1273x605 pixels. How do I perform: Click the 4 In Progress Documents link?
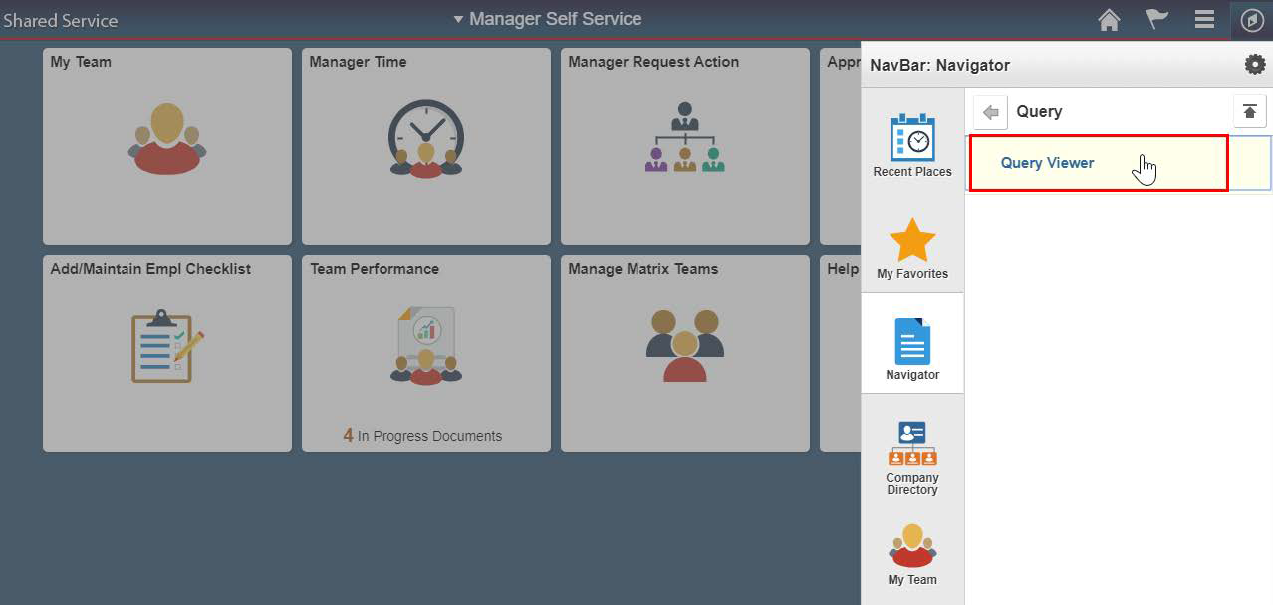425,435
